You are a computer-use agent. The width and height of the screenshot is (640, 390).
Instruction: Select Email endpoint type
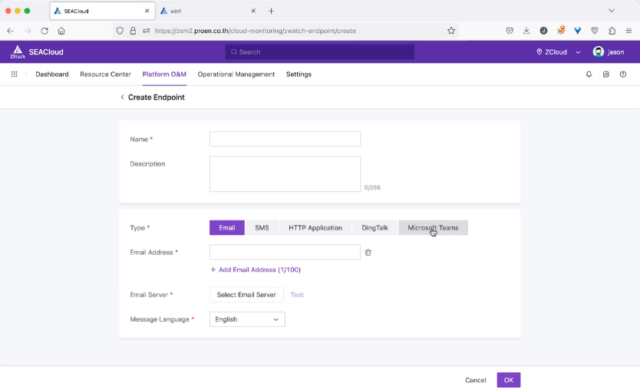227,228
